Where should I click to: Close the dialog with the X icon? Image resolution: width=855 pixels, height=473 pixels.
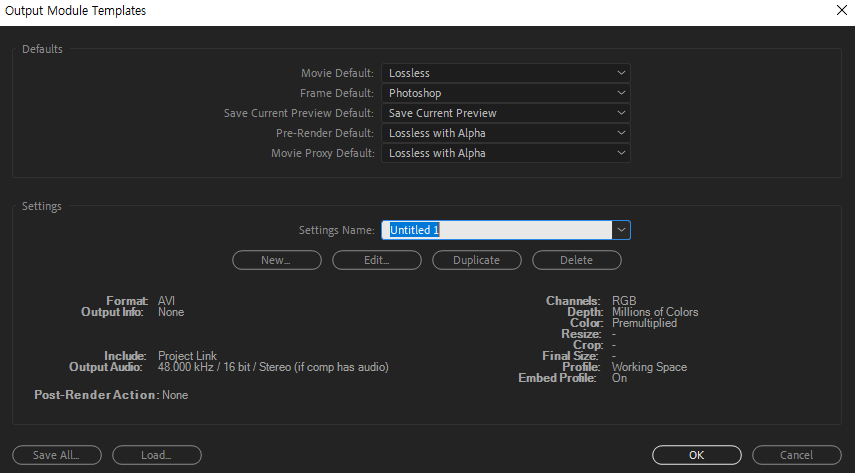841,10
